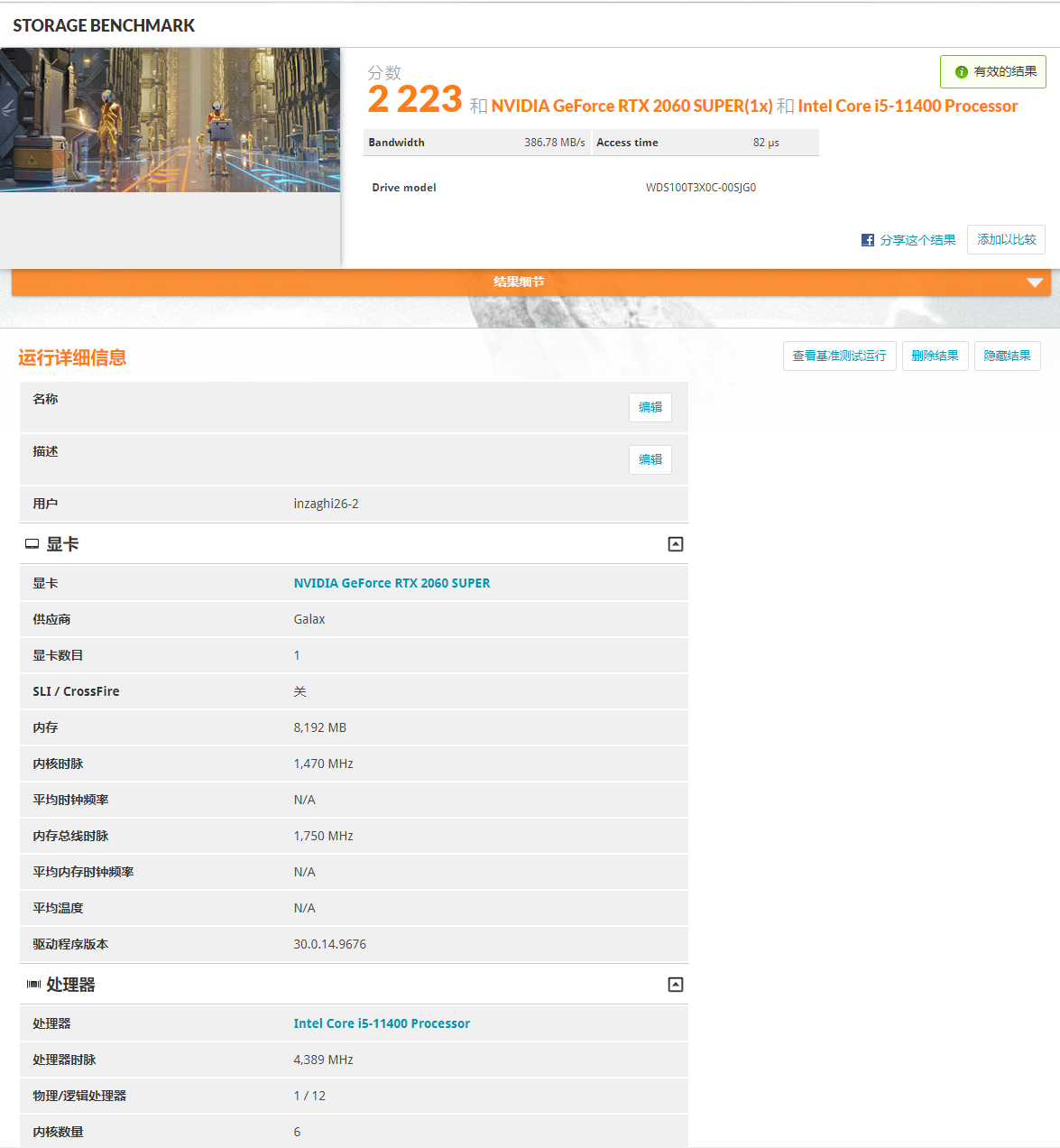Click the graphics card section monitor icon
Image resolution: width=1060 pixels, height=1148 pixels.
click(32, 544)
